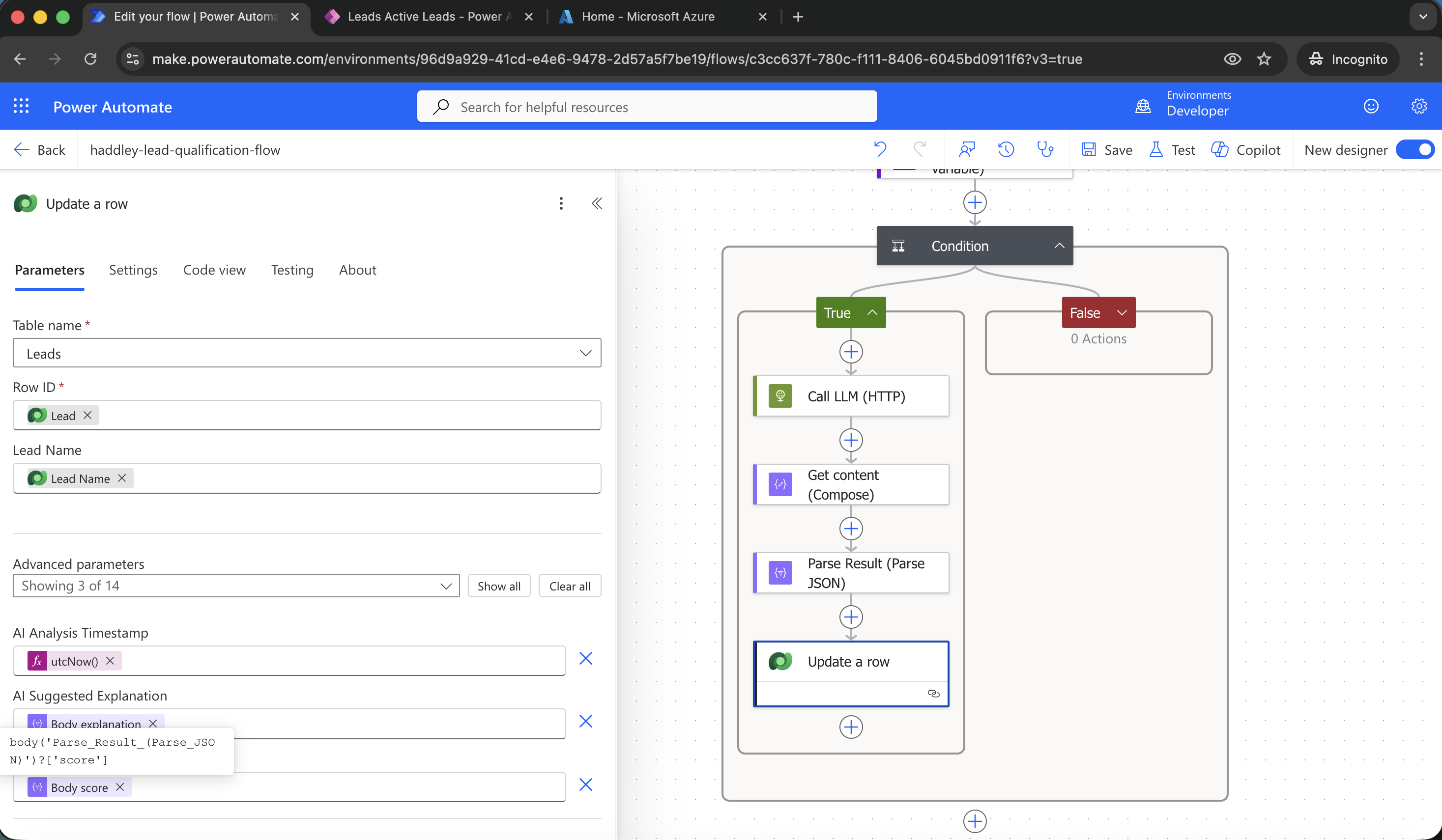Switch to the Settings tab

(133, 270)
